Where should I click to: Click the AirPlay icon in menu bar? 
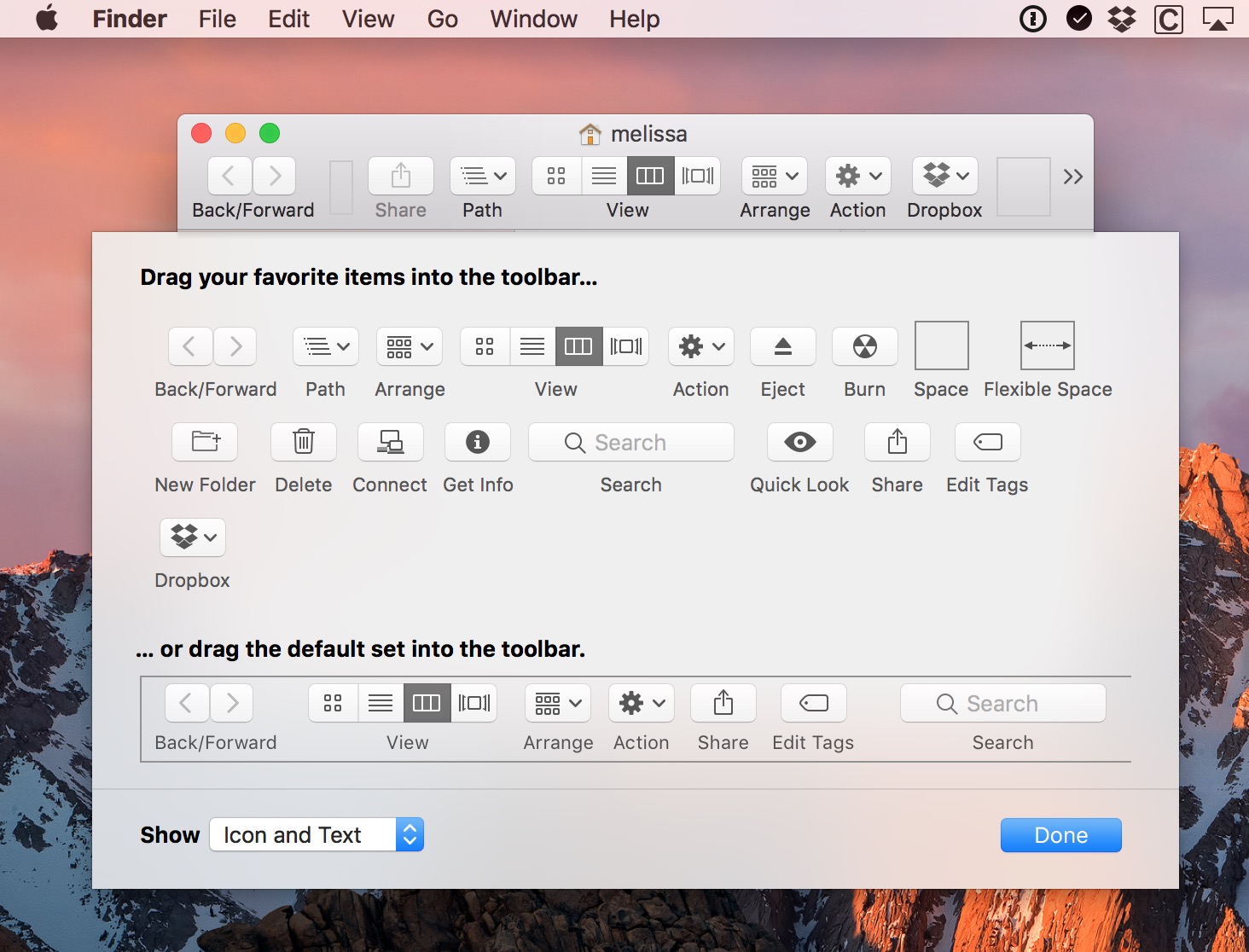point(1217,19)
